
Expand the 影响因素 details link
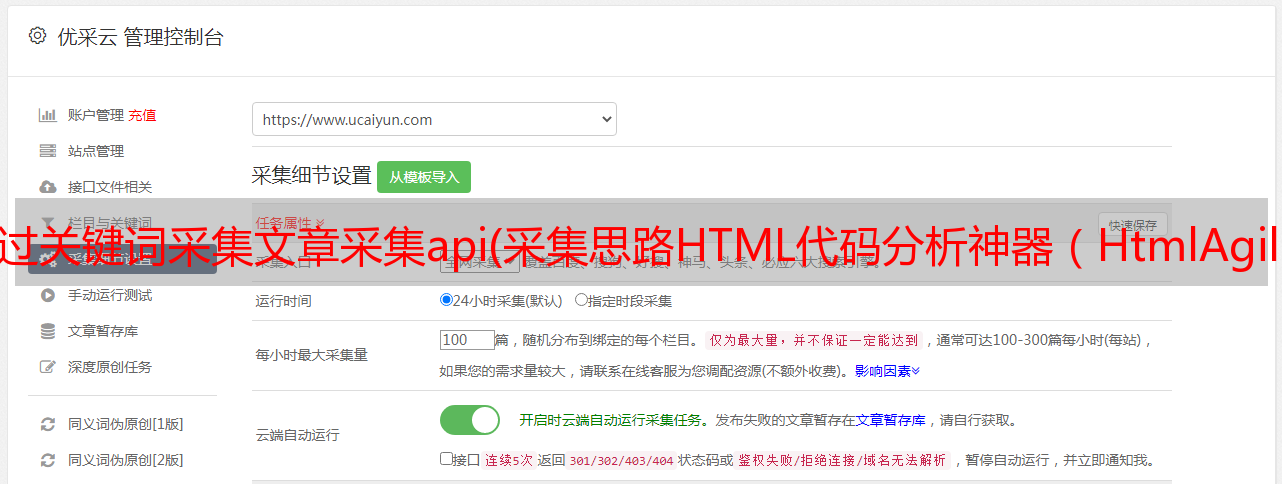887,371
